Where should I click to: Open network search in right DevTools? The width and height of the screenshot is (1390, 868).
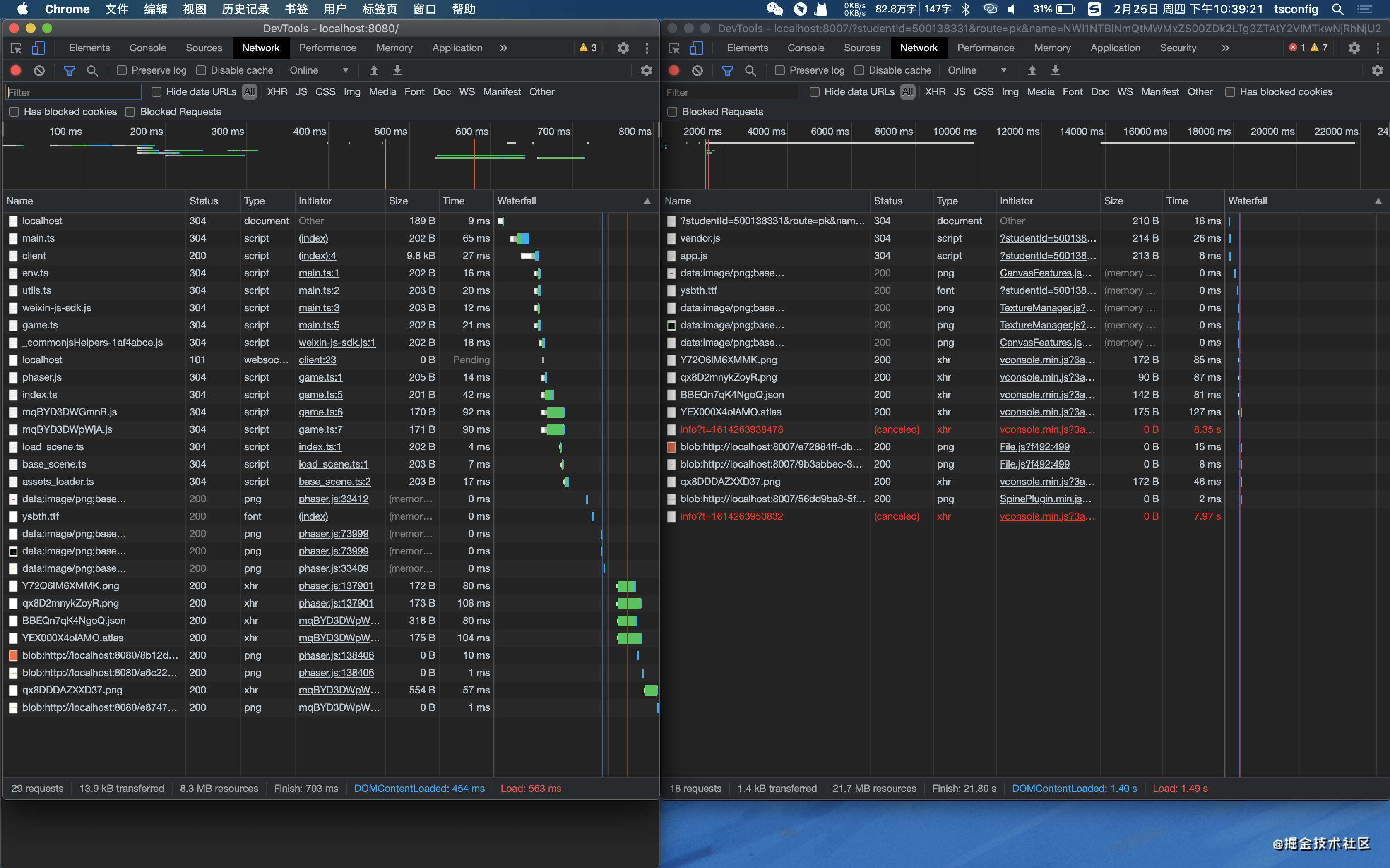[x=750, y=71]
